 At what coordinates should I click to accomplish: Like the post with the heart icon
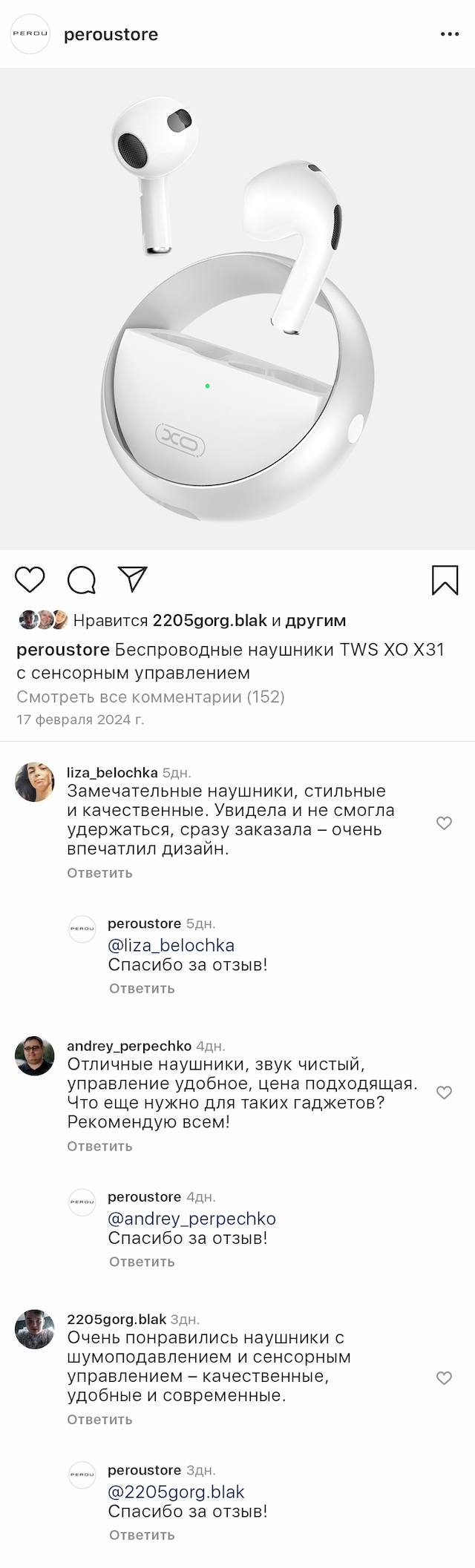30,579
